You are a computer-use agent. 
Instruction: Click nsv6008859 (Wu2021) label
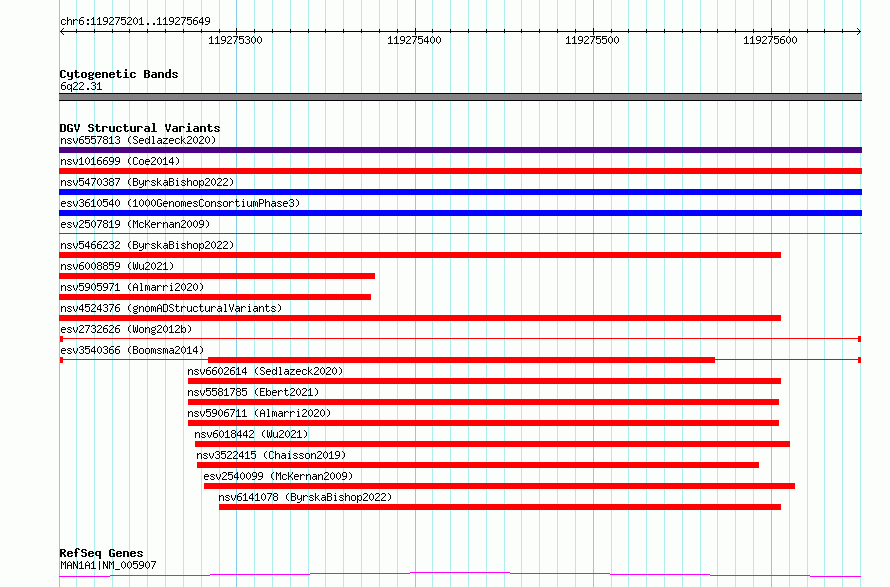click(117, 266)
